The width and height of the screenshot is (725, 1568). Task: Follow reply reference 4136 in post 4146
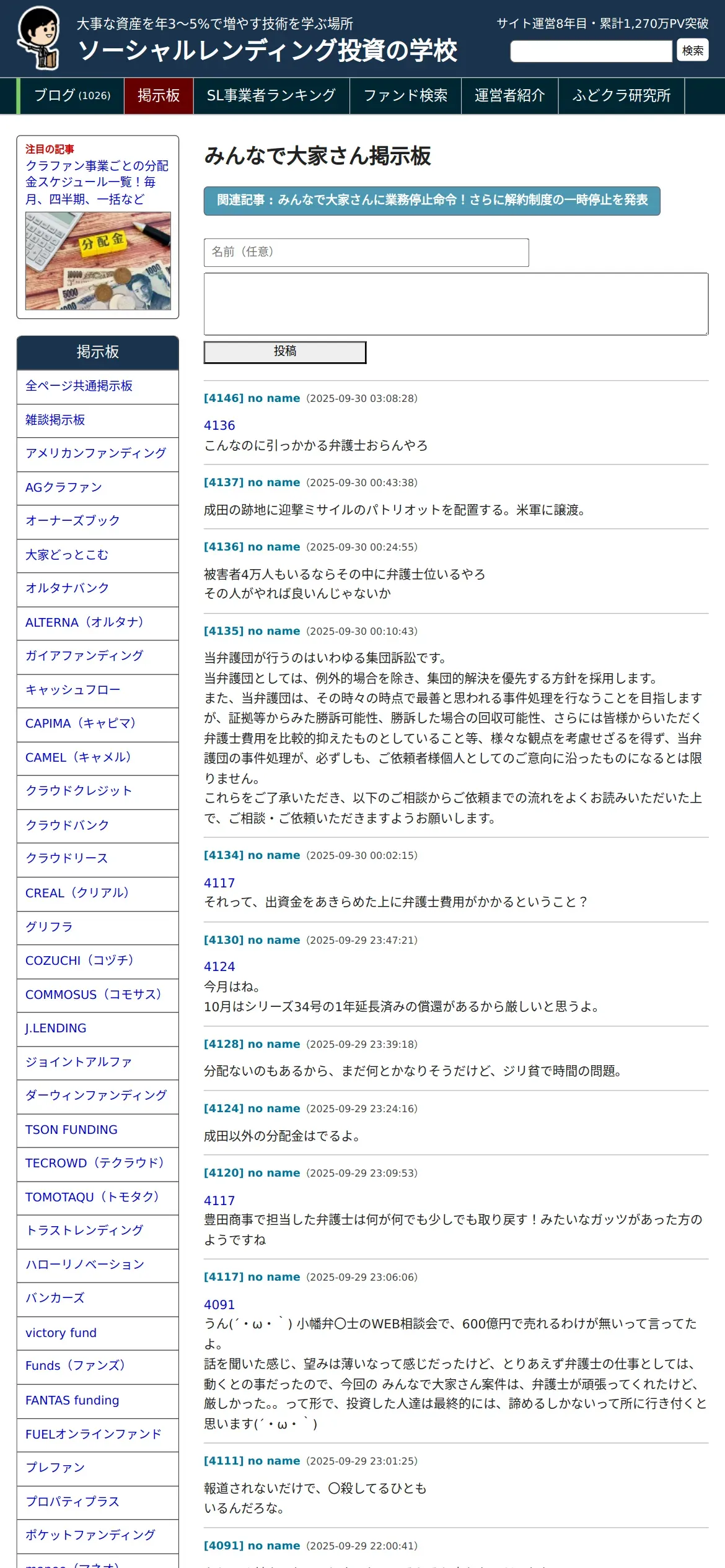click(219, 425)
